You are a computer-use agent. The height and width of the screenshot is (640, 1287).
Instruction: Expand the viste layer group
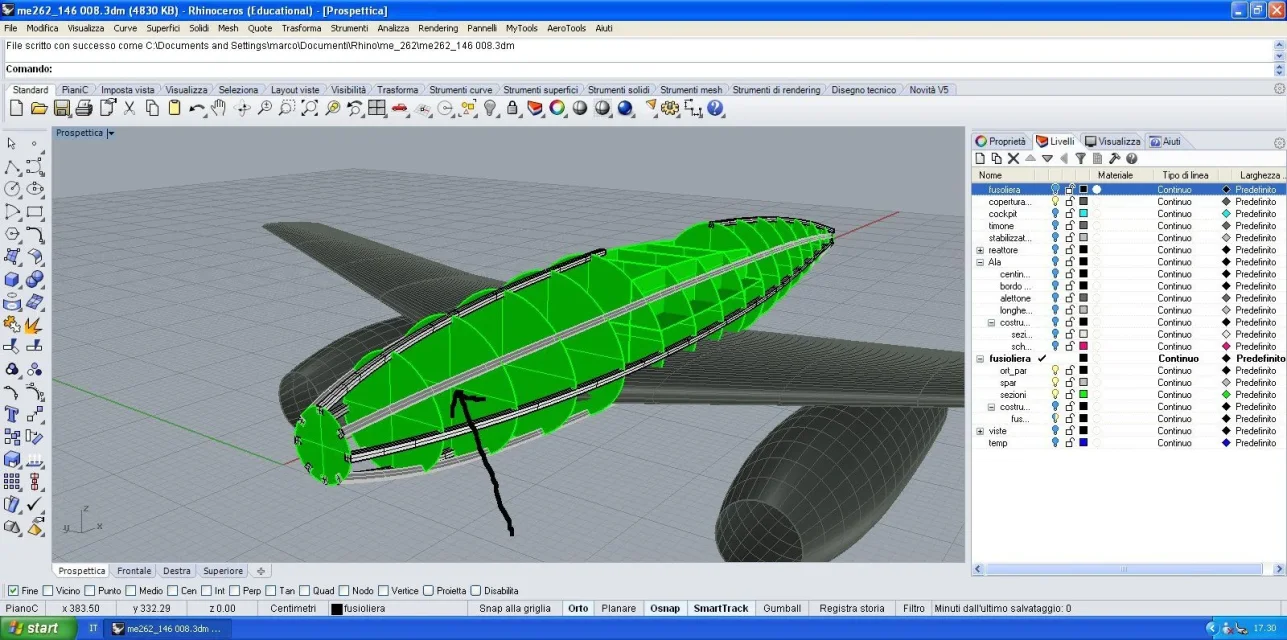tap(980, 431)
